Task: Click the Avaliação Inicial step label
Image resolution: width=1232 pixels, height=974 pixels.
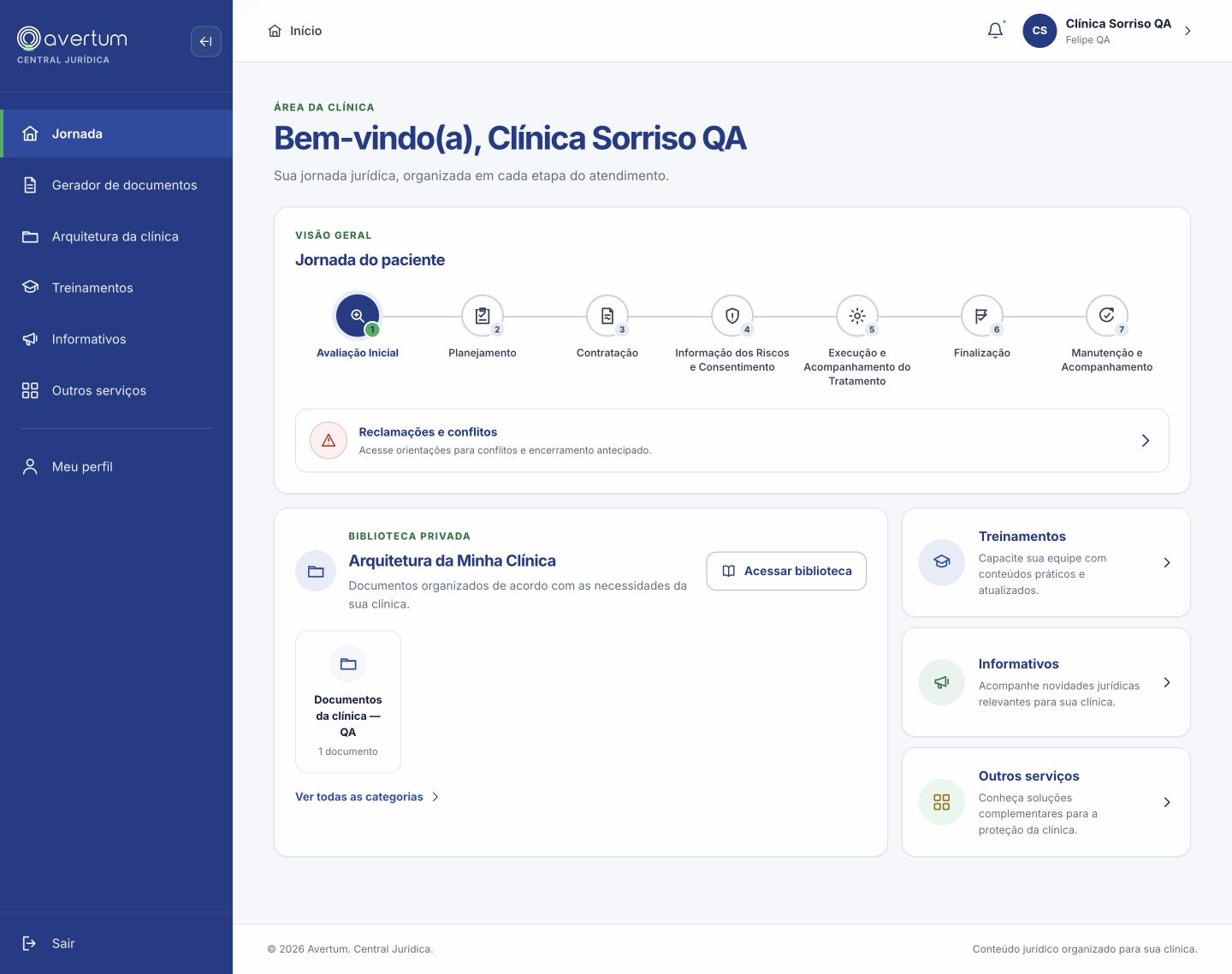Action: (x=358, y=353)
